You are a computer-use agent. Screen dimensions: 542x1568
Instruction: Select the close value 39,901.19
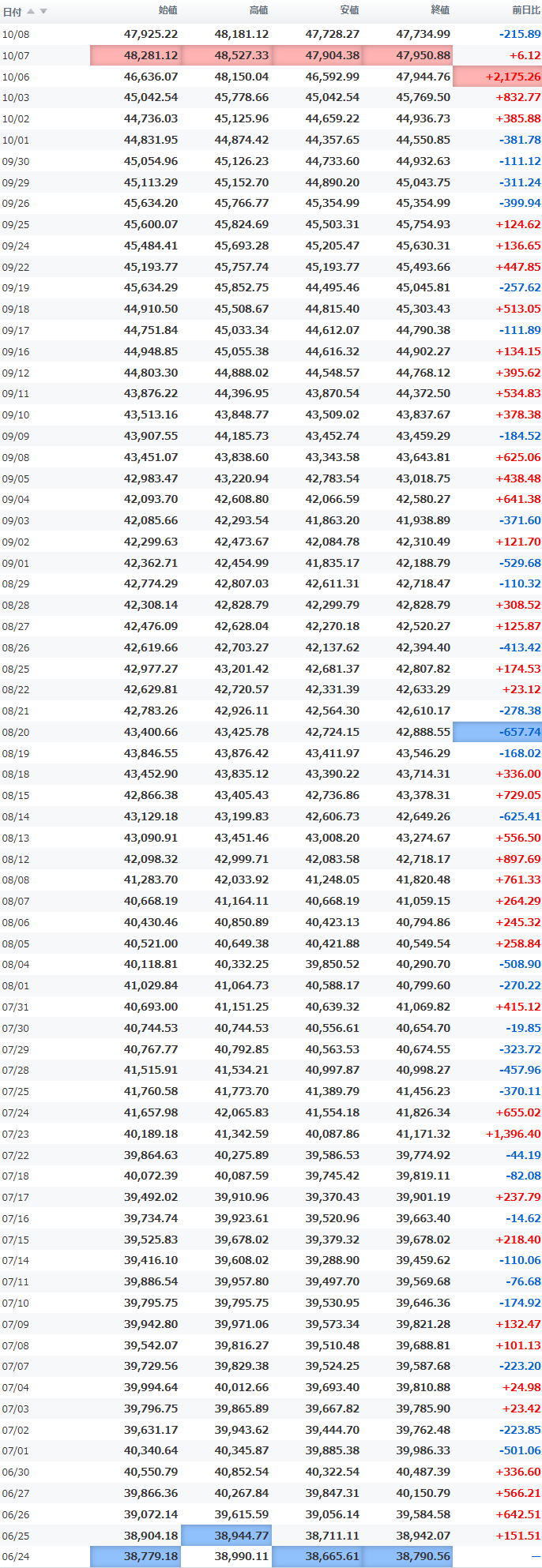(x=423, y=1197)
